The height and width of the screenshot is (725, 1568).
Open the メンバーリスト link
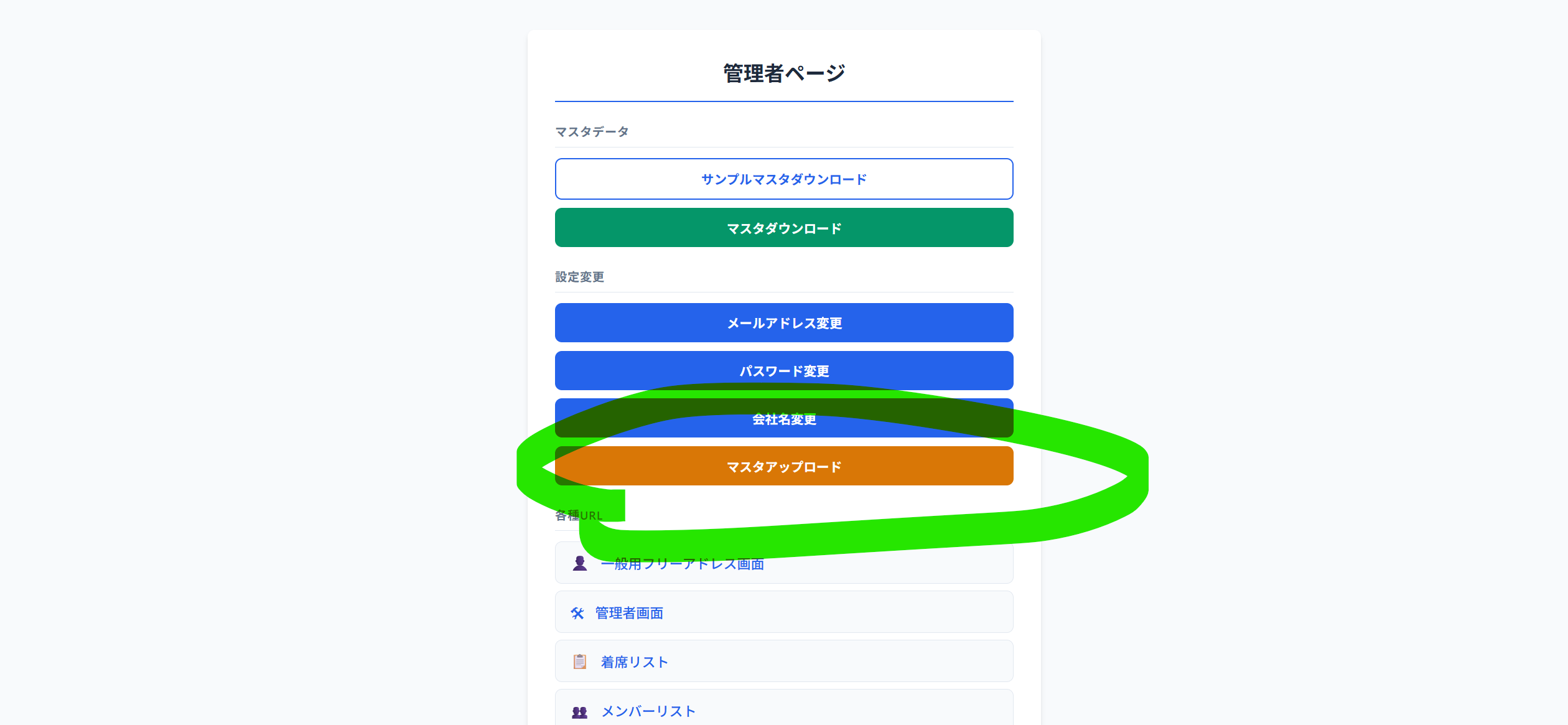point(647,711)
